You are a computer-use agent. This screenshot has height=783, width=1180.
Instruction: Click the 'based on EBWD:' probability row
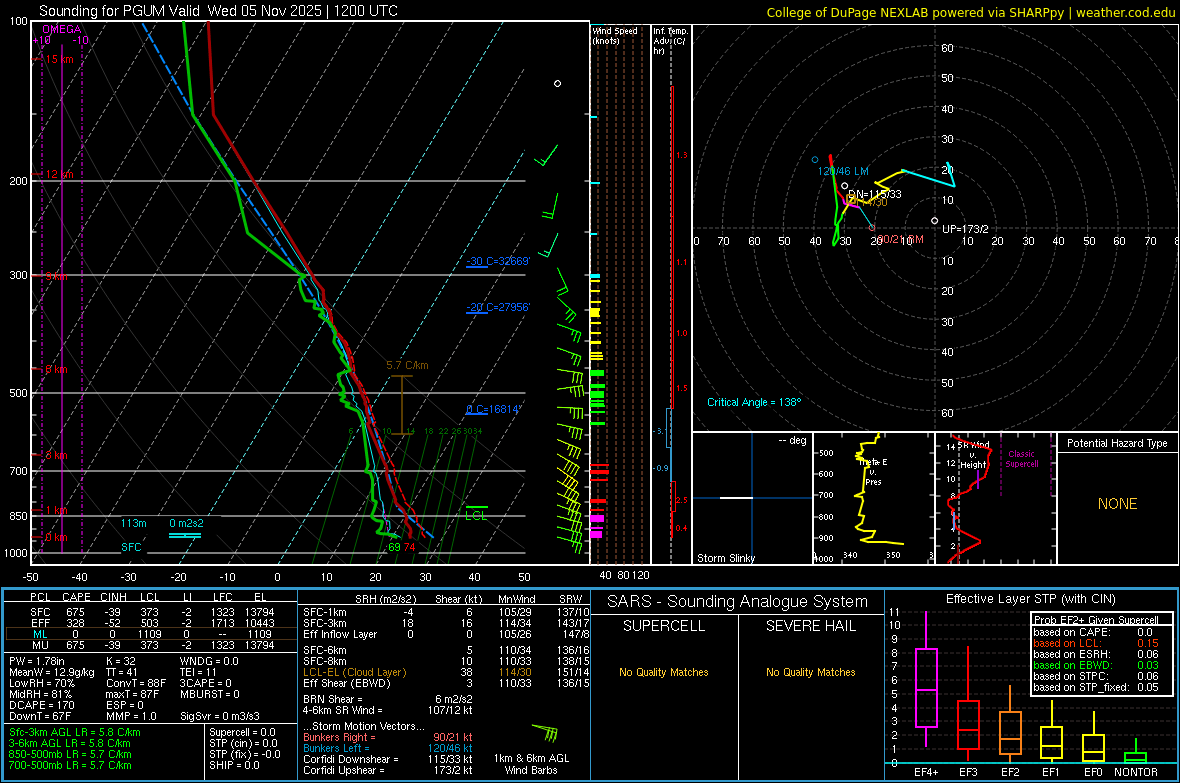(1096, 665)
